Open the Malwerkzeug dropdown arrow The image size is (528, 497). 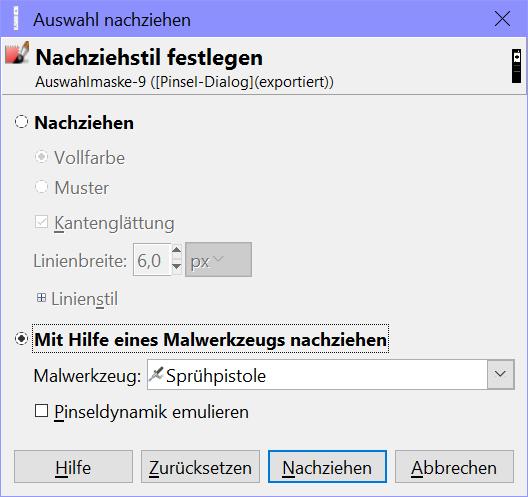click(x=500, y=374)
